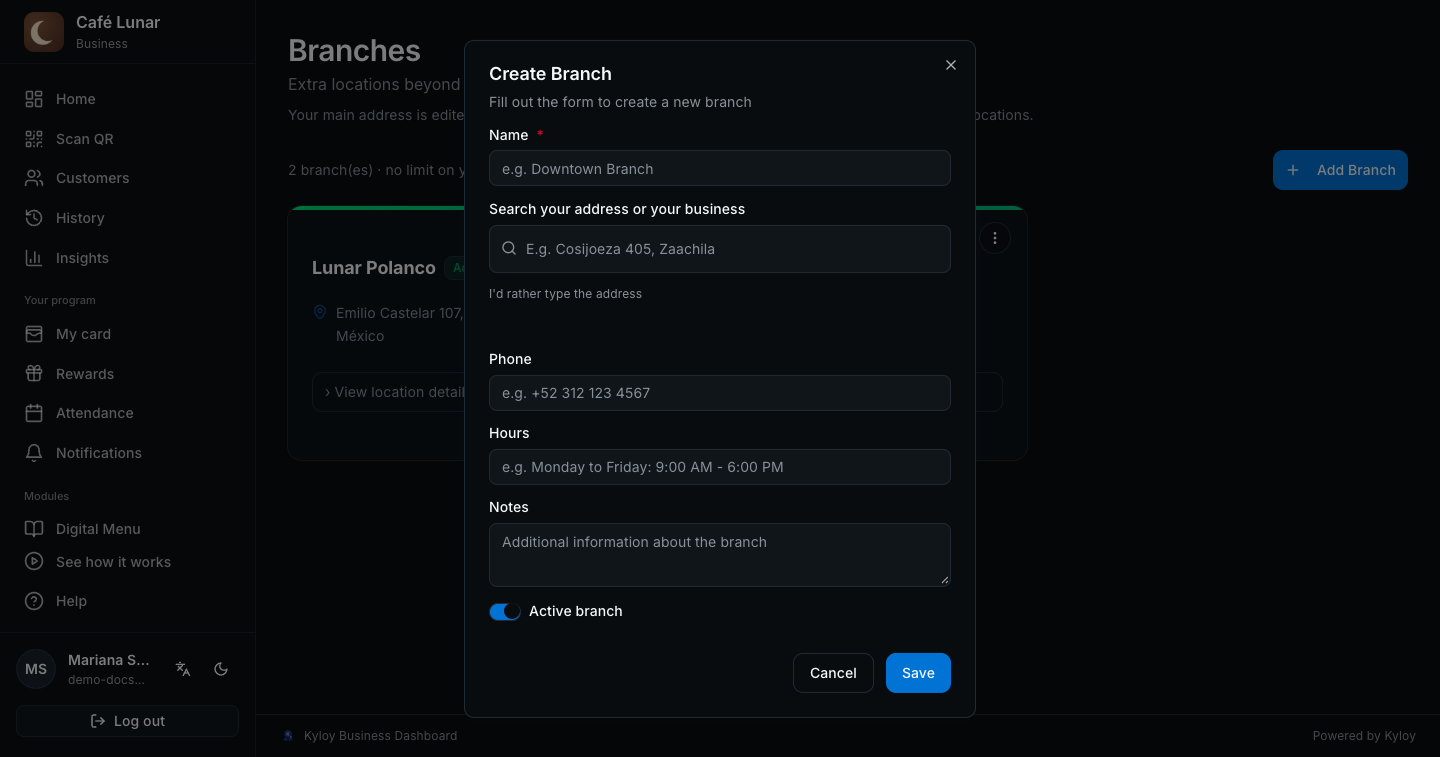1440x757 pixels.
Task: Toggle dark mode with the moon icon
Action: point(222,669)
